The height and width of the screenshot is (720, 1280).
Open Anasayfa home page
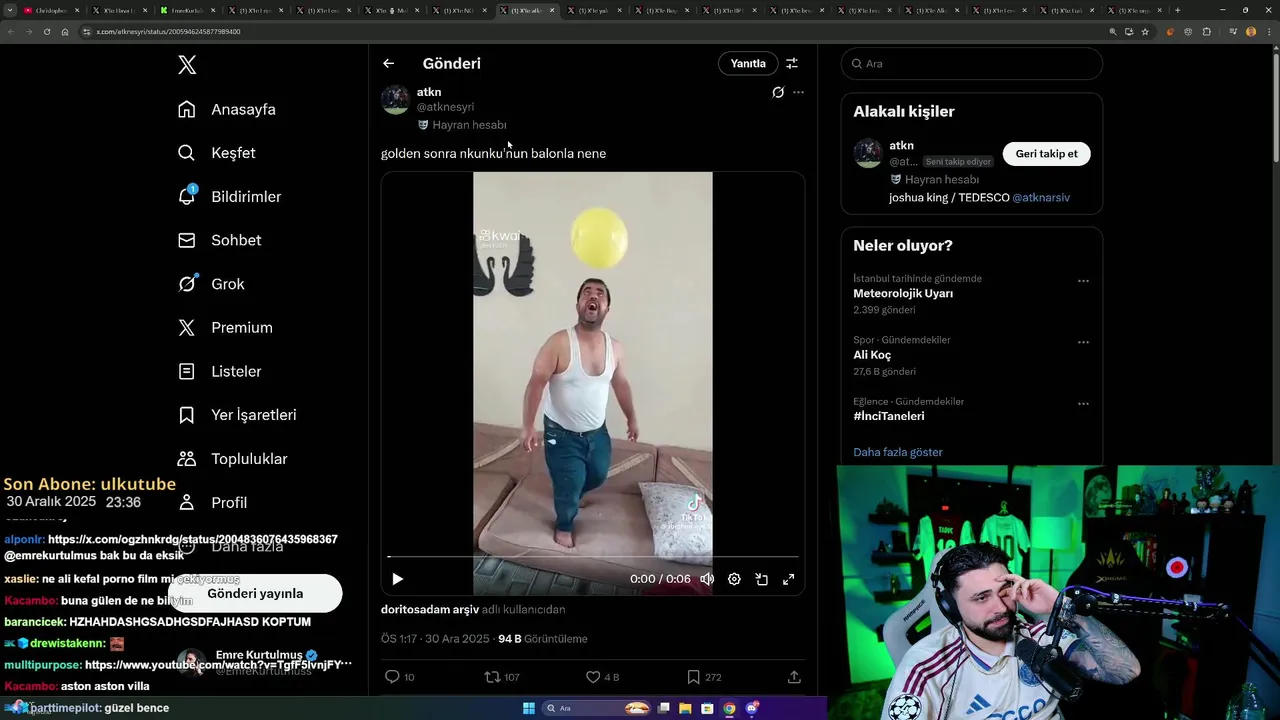point(227,109)
